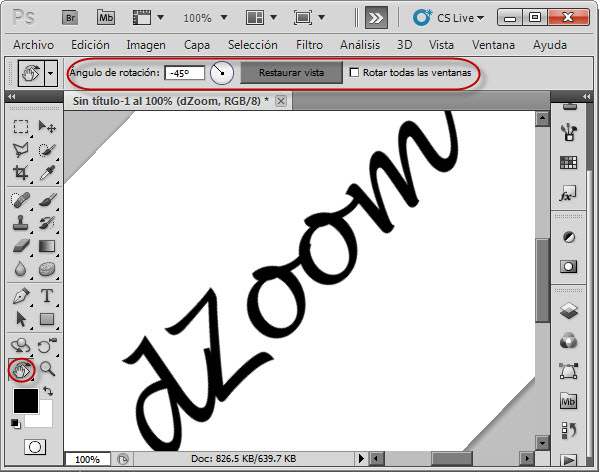Open Mini Bridge panel in right dock
The width and height of the screenshot is (599, 472).
[568, 401]
